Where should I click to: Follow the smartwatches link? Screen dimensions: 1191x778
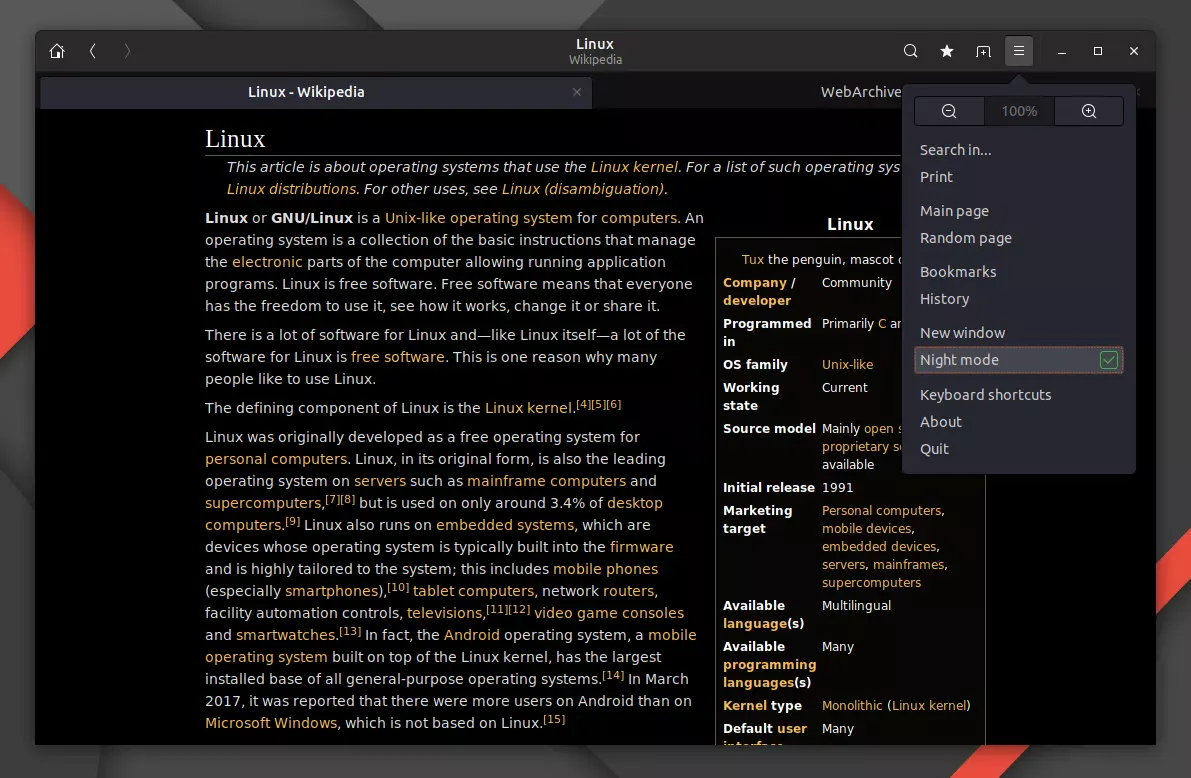coord(286,635)
